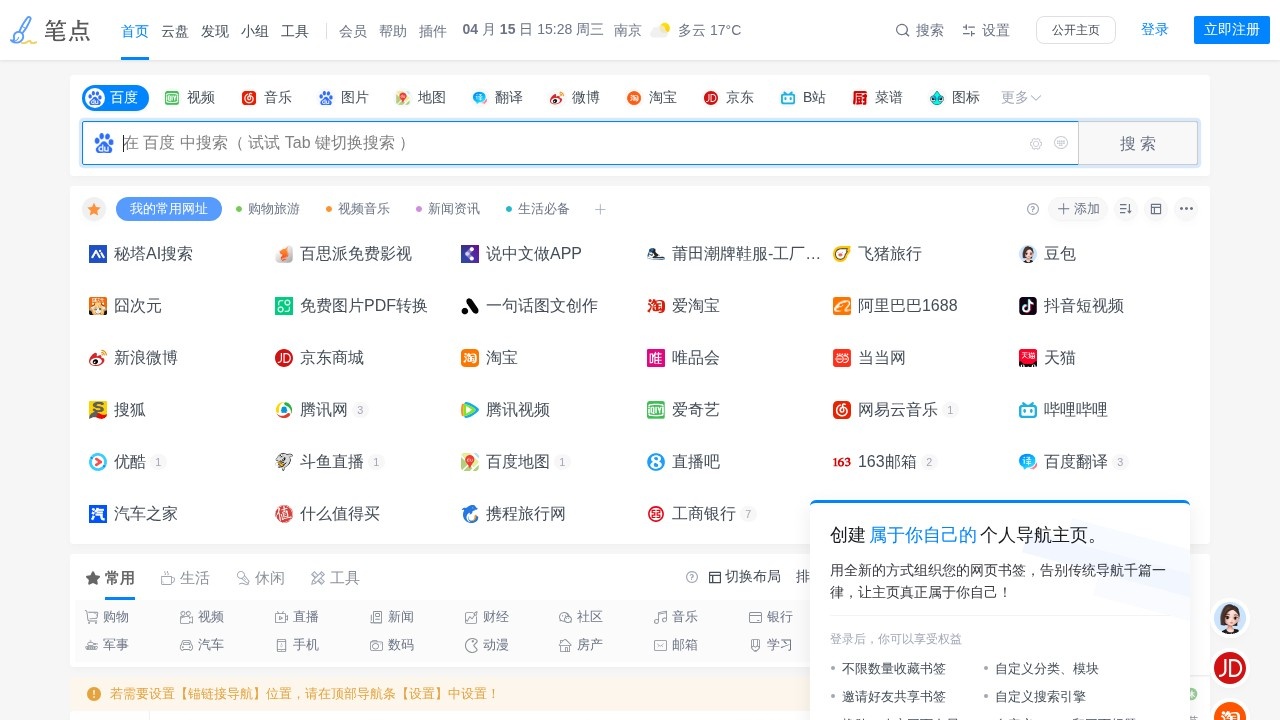Expand the 更多 search engines dropdown
The height and width of the screenshot is (720, 1280).
pos(1021,98)
